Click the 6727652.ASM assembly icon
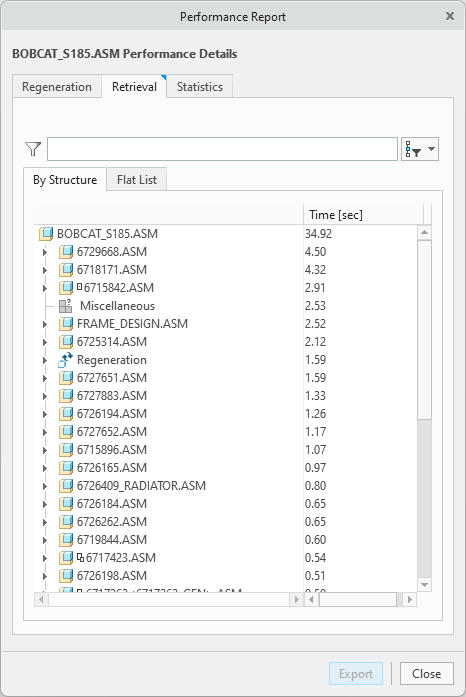The height and width of the screenshot is (697, 466). tap(66, 432)
